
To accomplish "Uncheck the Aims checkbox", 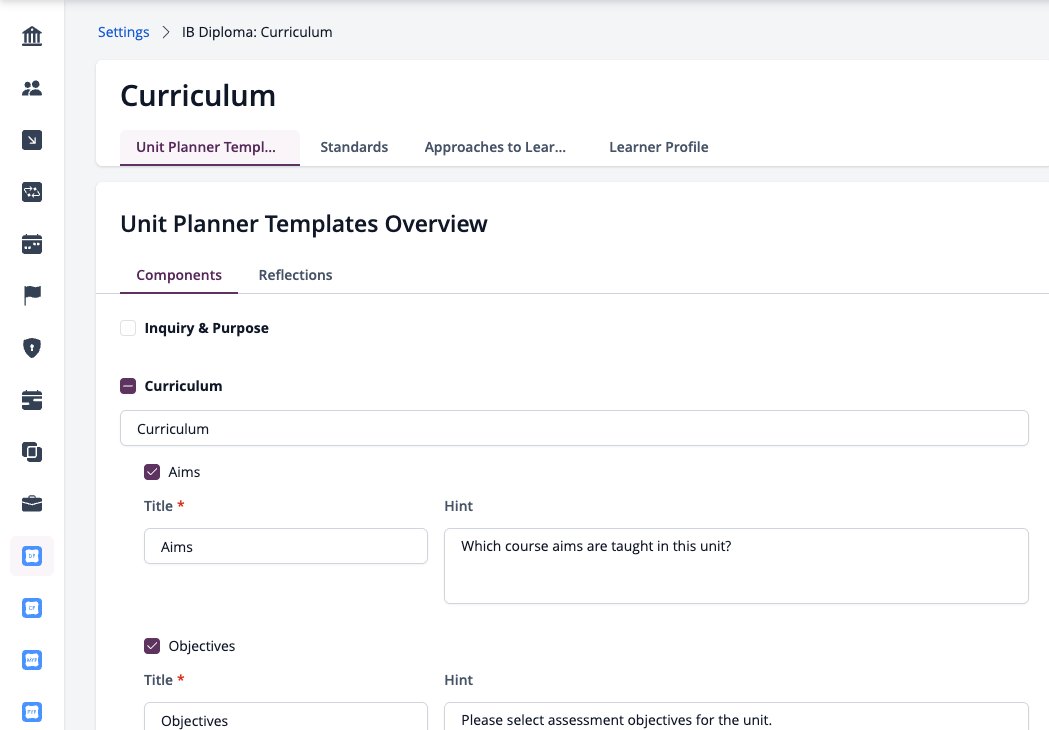I will click(152, 472).
